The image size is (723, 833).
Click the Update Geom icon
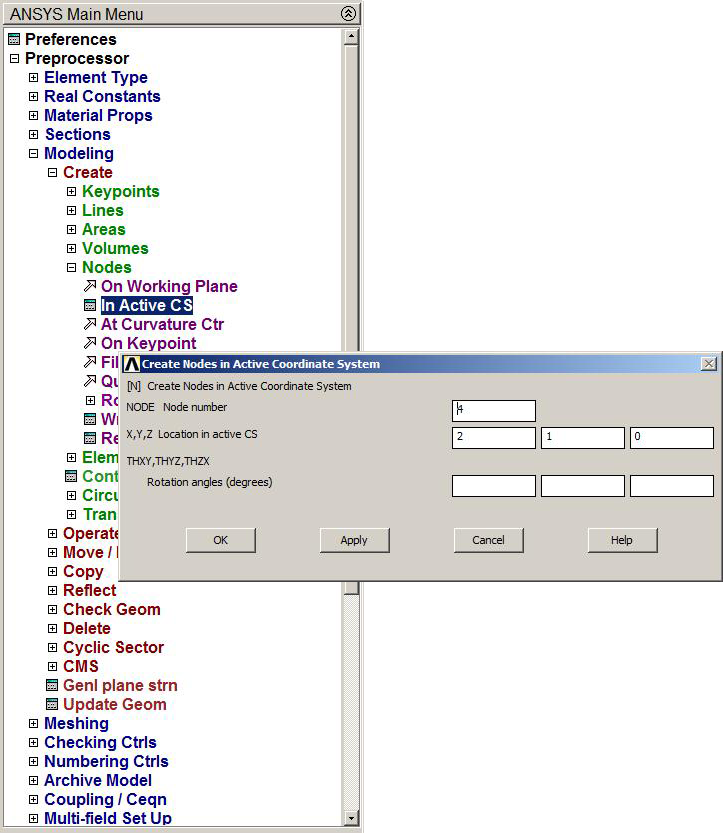[53, 705]
